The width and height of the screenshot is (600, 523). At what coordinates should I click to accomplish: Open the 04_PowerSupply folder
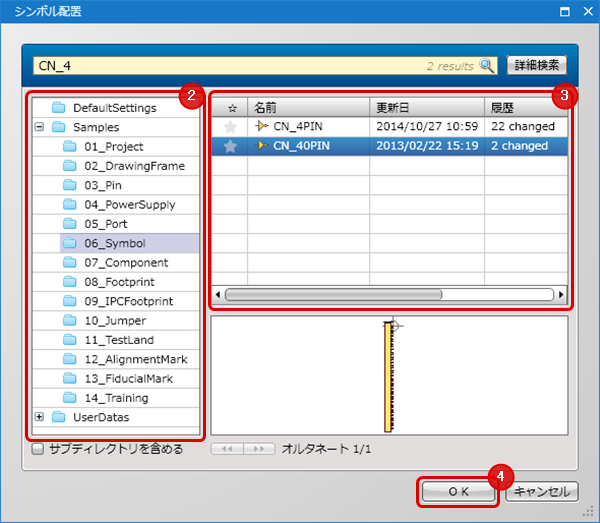click(119, 205)
